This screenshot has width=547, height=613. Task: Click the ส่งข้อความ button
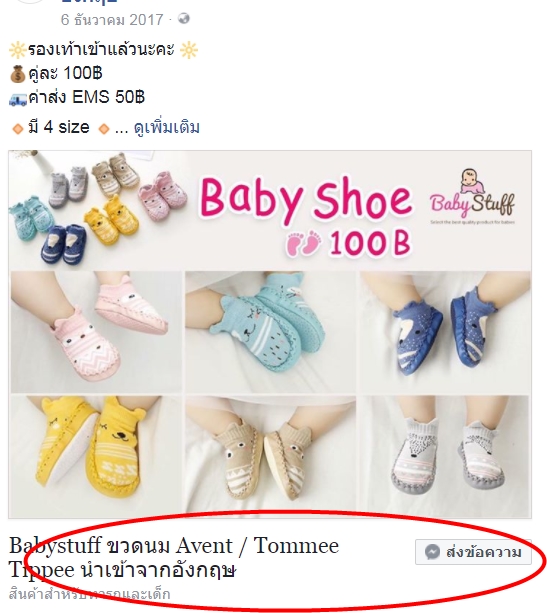point(473,552)
